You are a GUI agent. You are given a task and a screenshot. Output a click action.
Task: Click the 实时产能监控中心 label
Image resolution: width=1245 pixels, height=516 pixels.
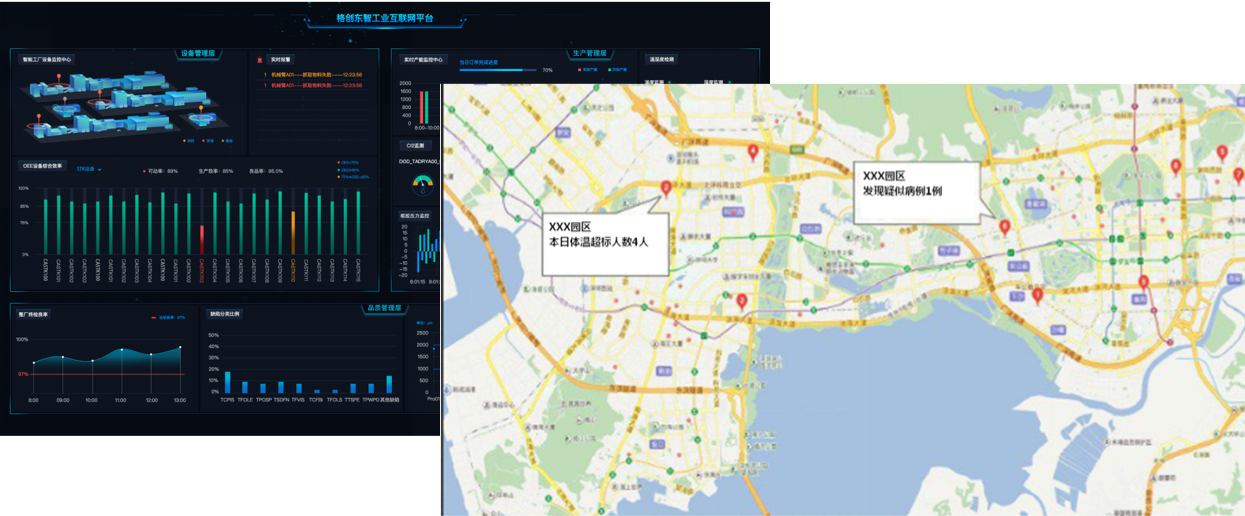coord(423,60)
